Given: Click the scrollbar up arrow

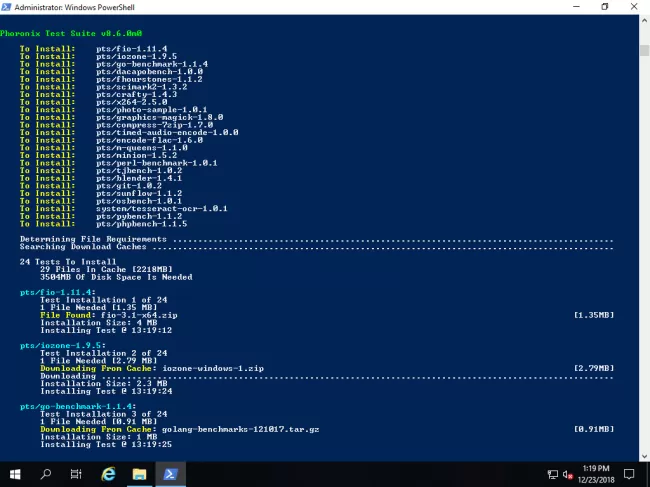Looking at the screenshot, I should pyautogui.click(x=644, y=20).
